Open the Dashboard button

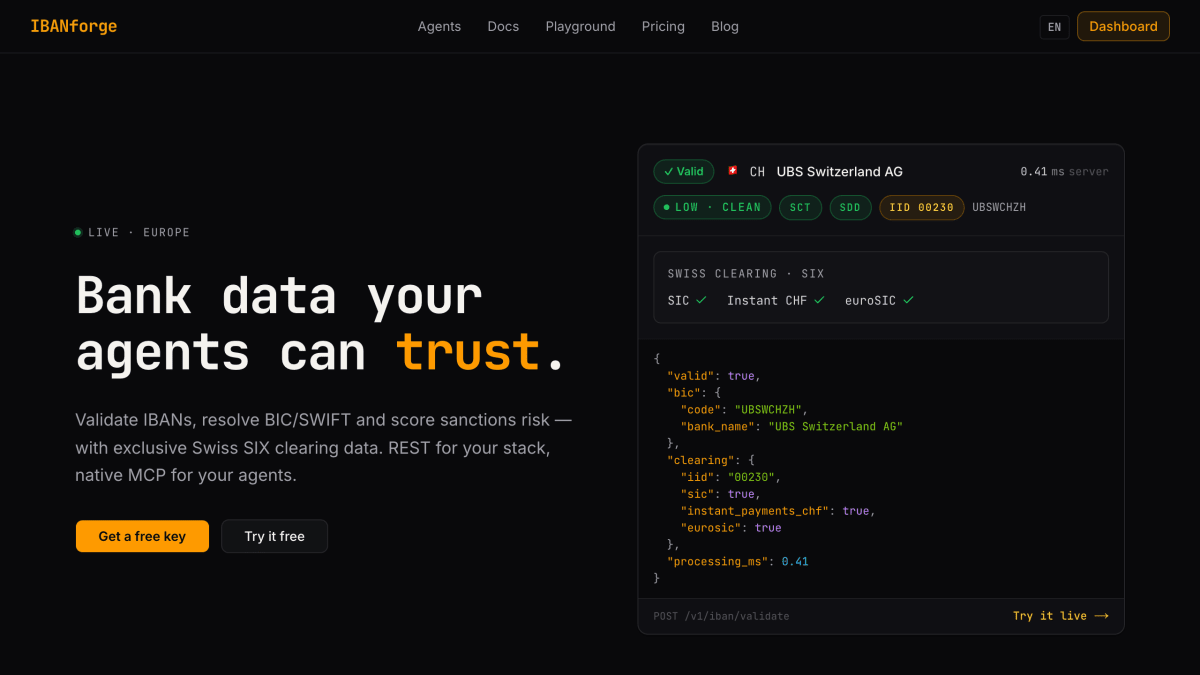[1123, 26]
